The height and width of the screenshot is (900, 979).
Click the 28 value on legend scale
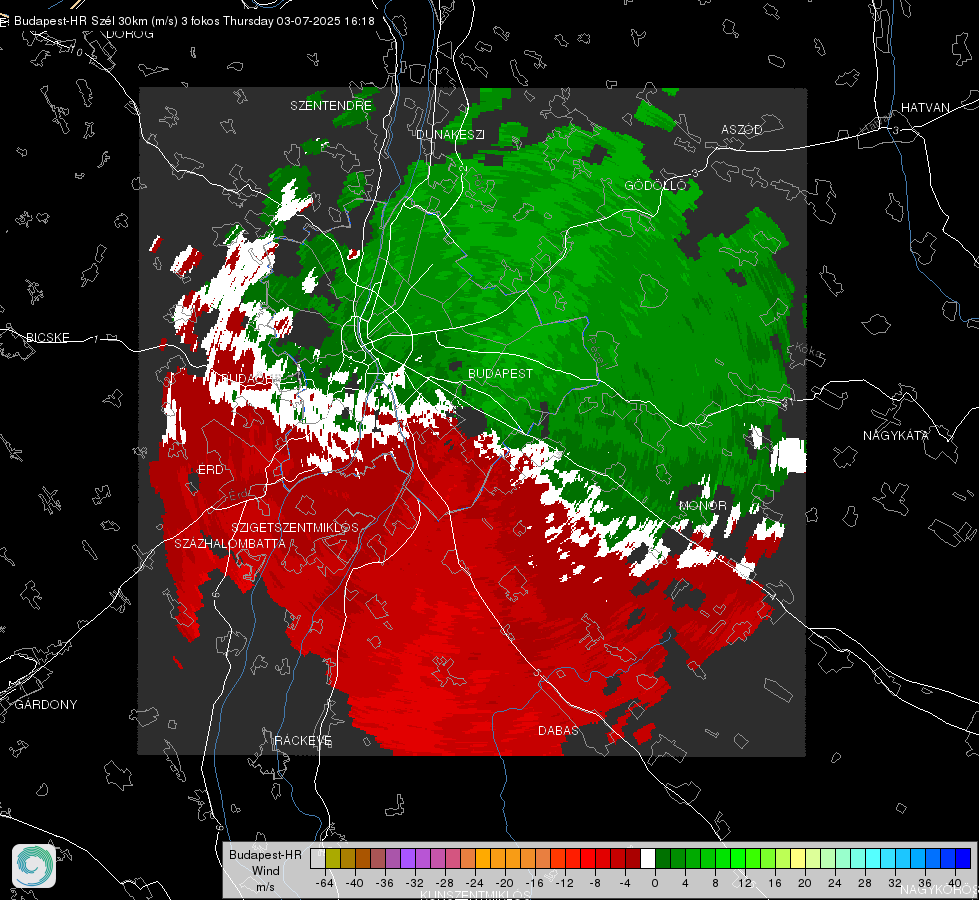pyautogui.click(x=865, y=883)
